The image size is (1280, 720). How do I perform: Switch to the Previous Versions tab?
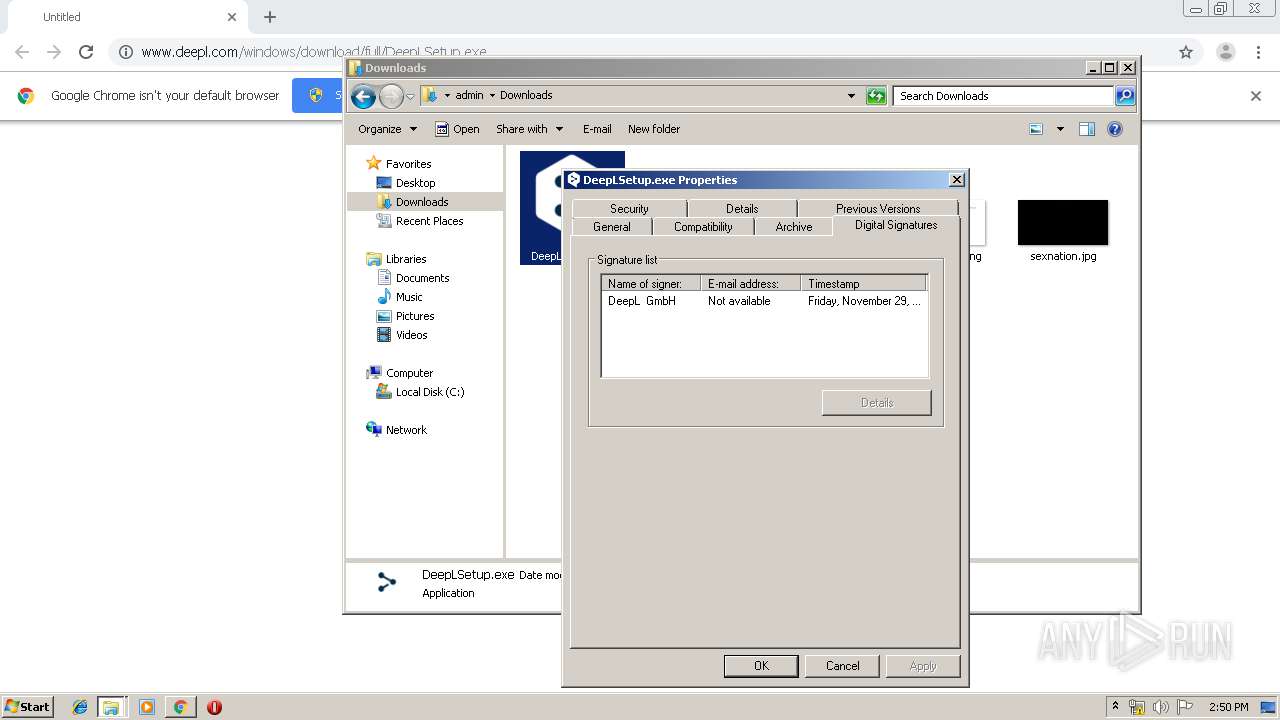[878, 208]
